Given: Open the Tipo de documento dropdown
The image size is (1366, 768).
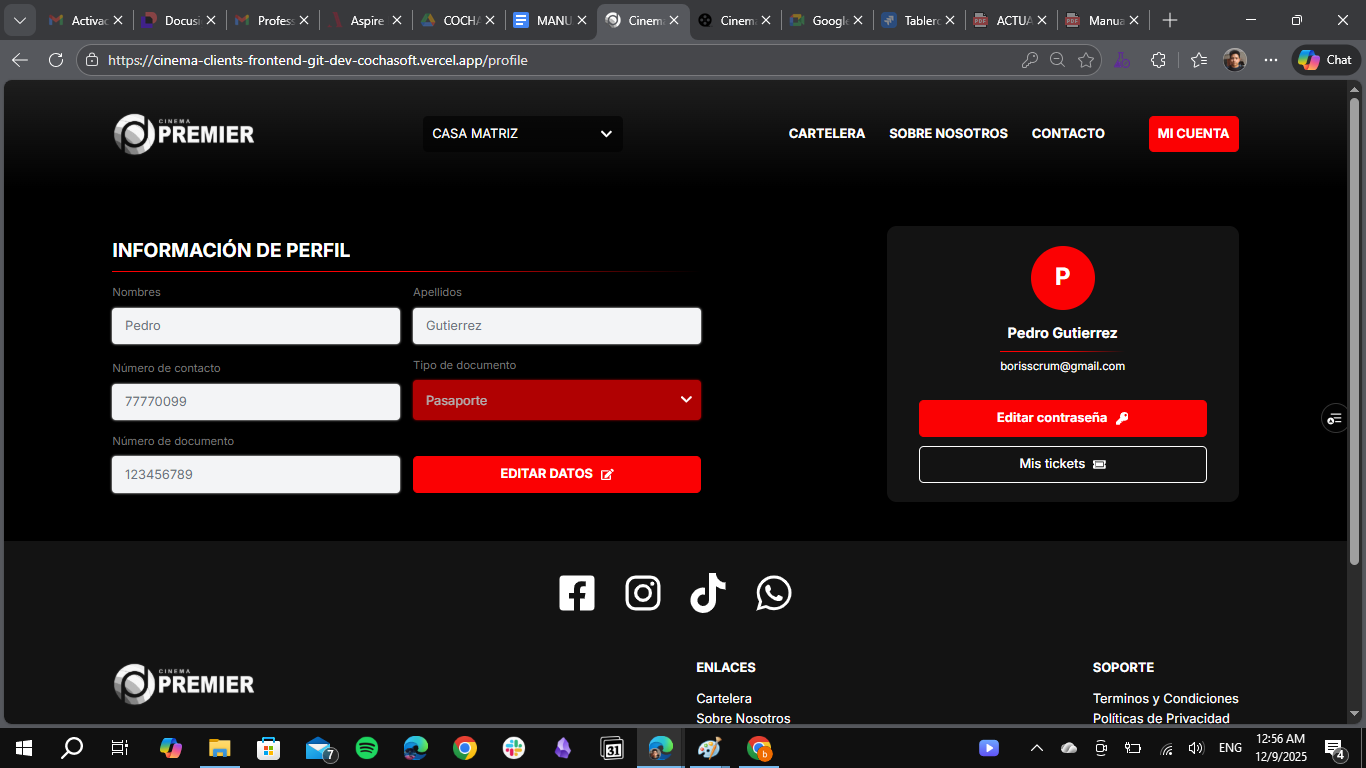Looking at the screenshot, I should (x=557, y=400).
